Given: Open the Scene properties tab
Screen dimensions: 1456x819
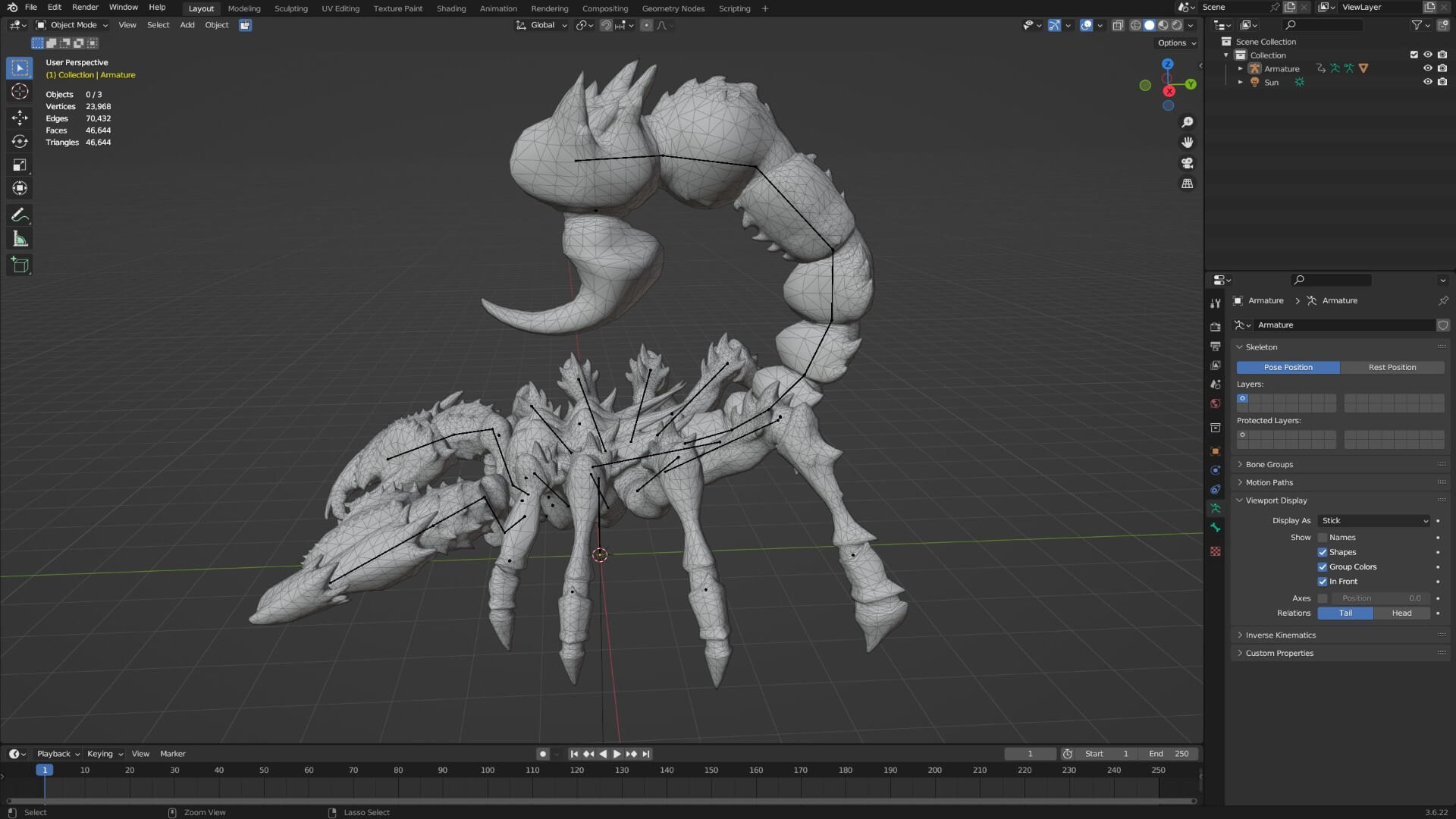Looking at the screenshot, I should tap(1216, 384).
